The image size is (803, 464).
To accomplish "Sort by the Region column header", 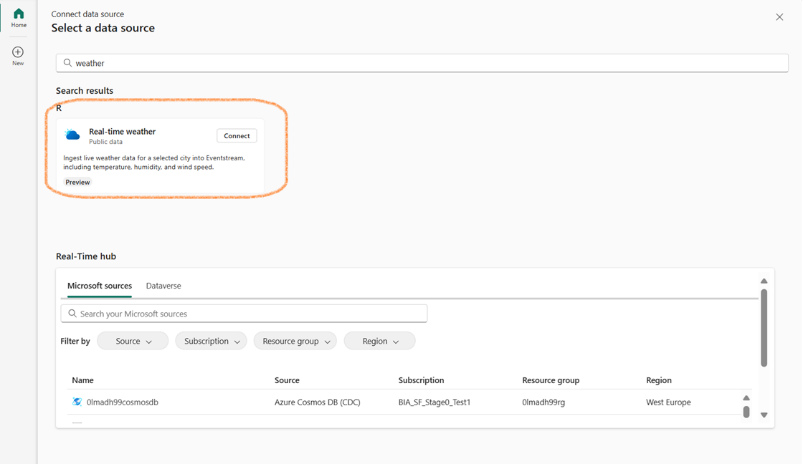I will click(659, 380).
